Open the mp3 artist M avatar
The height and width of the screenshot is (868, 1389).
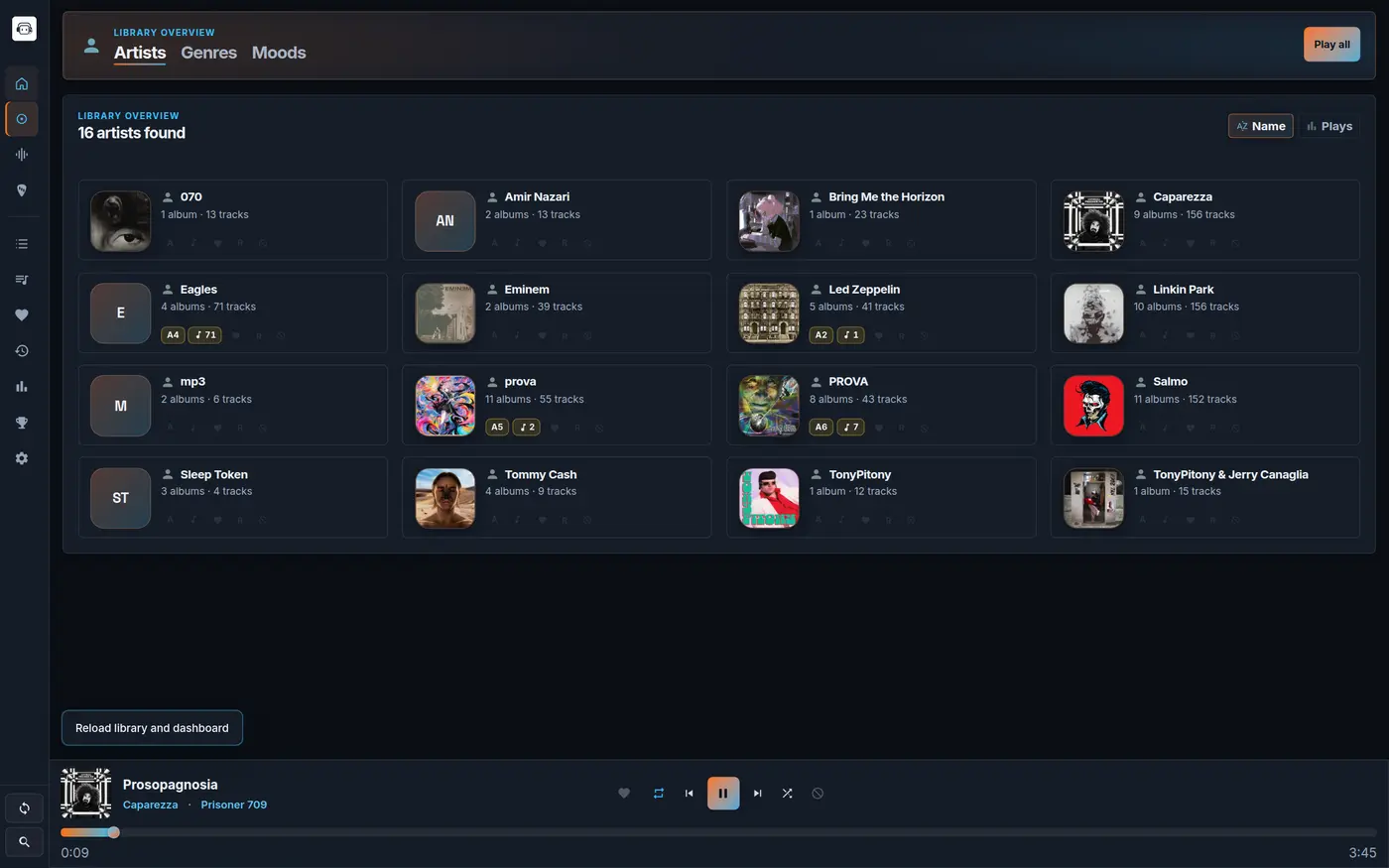coord(121,406)
